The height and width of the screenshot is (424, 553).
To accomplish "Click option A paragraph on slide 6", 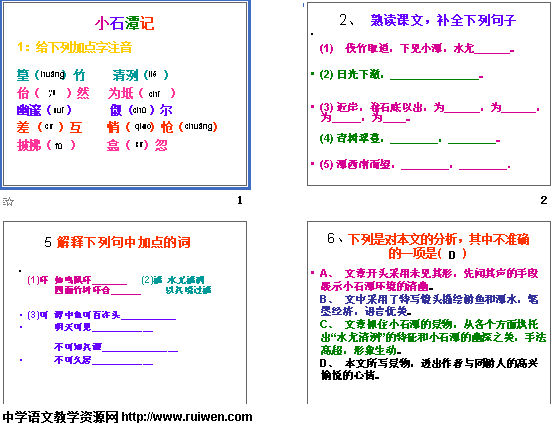I will click(429, 279).
